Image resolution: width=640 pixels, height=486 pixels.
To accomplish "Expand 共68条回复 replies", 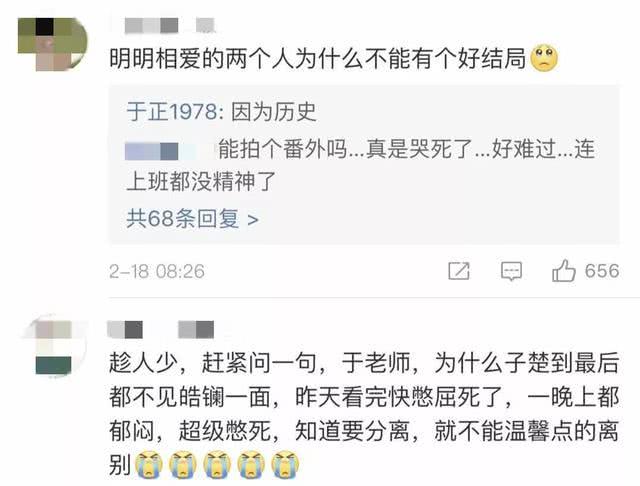I will [192, 219].
